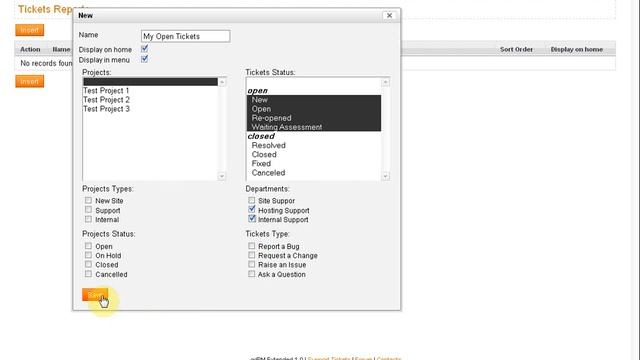
Task: Check the Support project type
Action: click(x=88, y=210)
